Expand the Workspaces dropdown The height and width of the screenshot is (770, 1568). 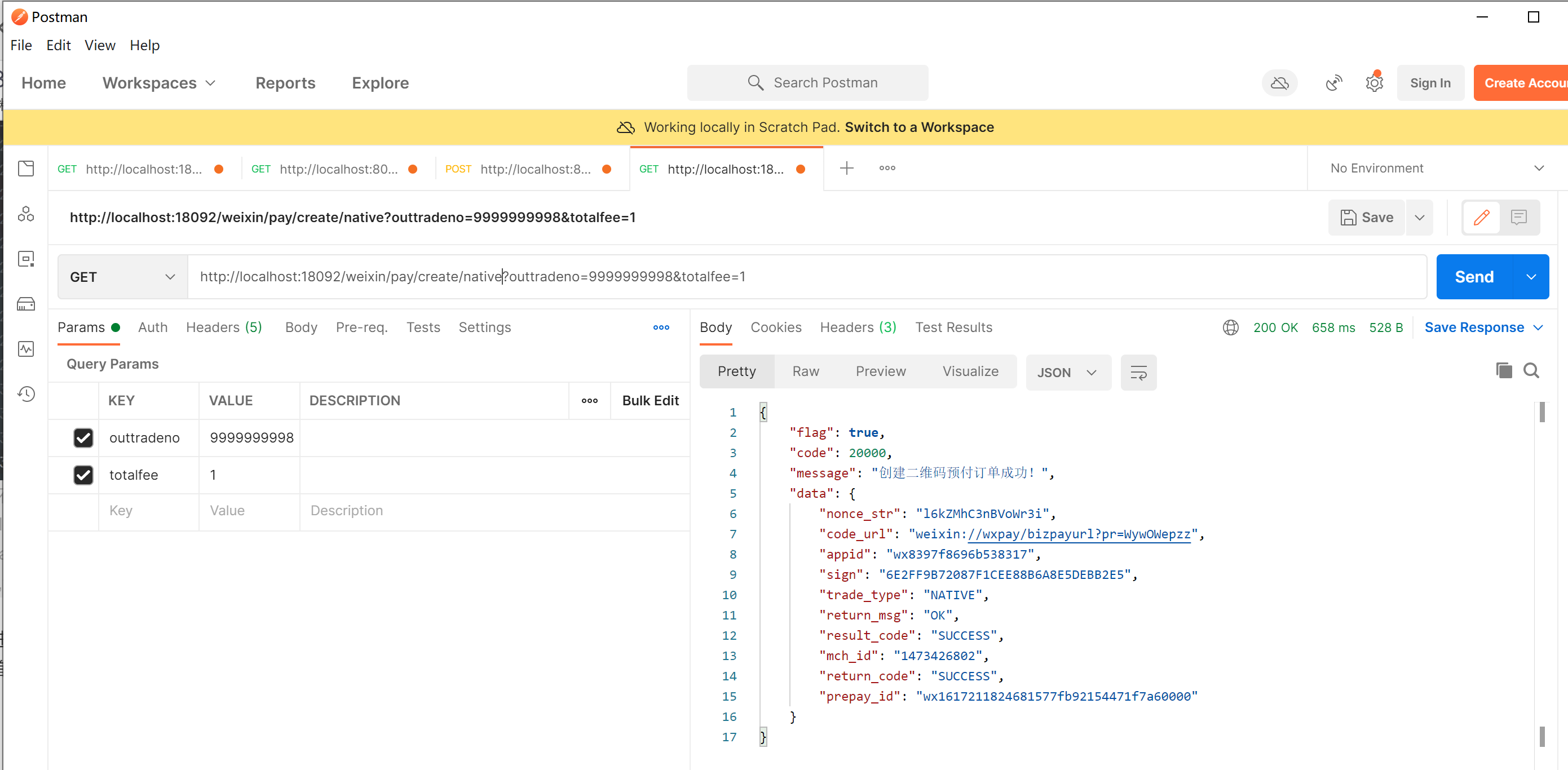click(159, 83)
